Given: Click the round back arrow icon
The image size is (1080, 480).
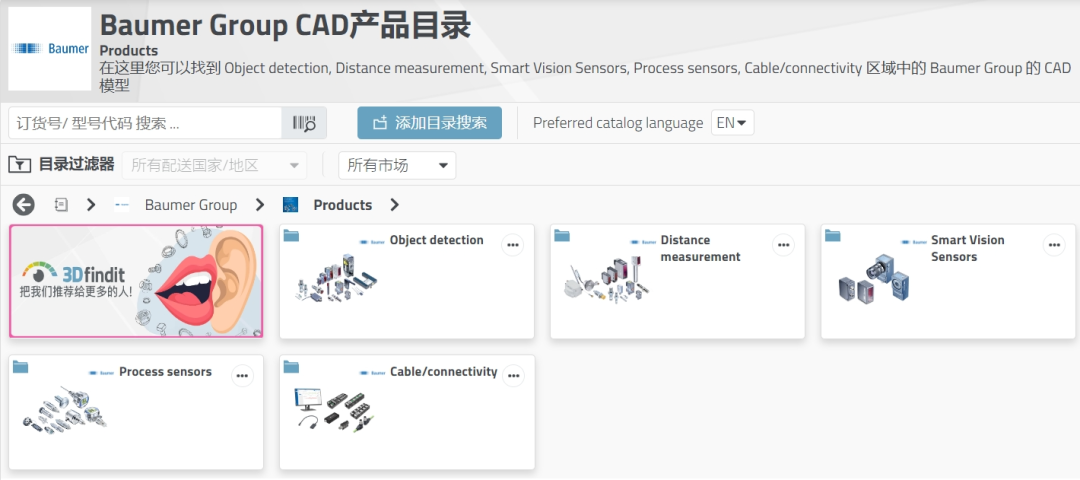Looking at the screenshot, I should 24,205.
